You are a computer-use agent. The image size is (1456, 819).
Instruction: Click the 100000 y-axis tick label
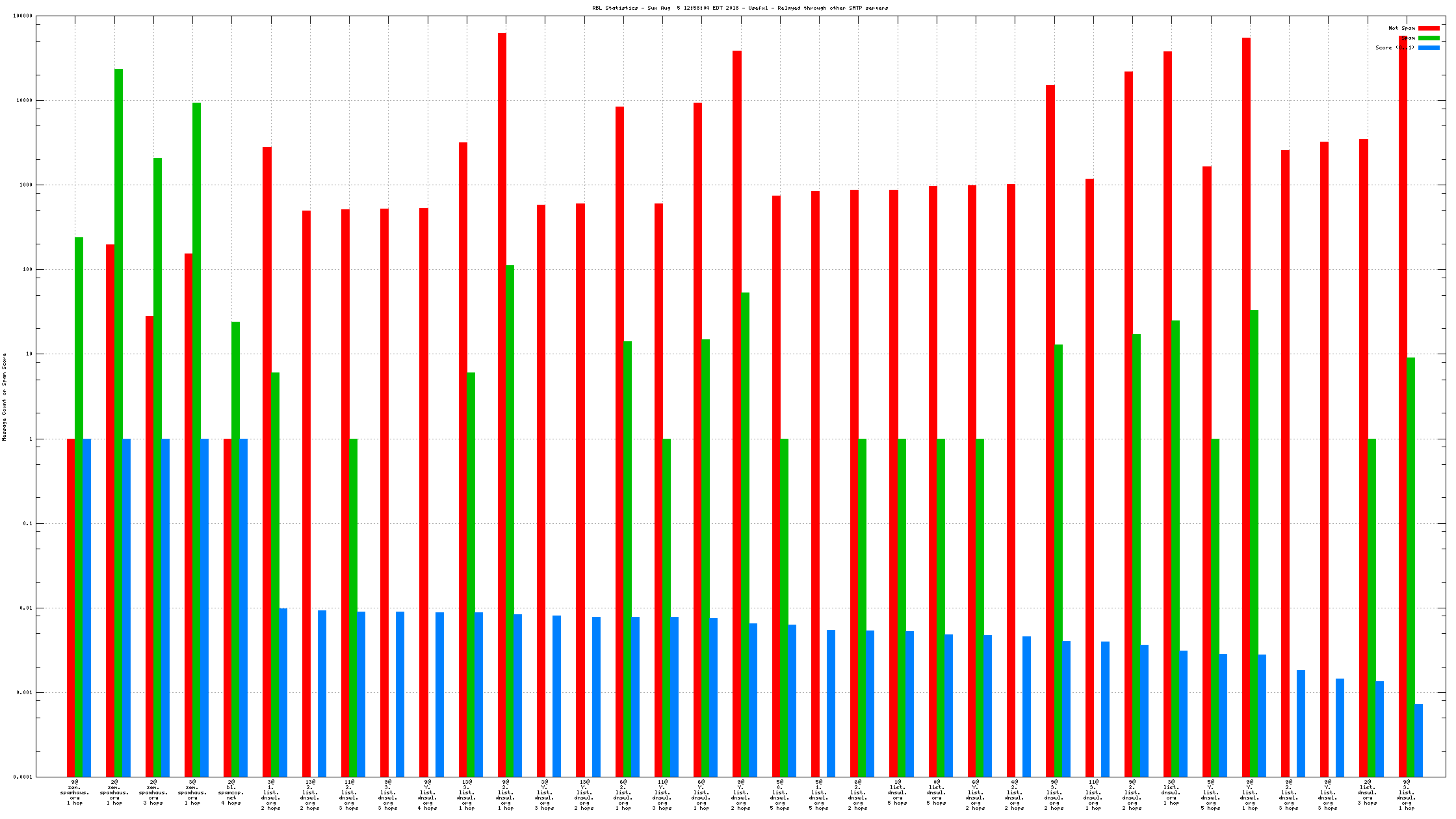coord(23,16)
